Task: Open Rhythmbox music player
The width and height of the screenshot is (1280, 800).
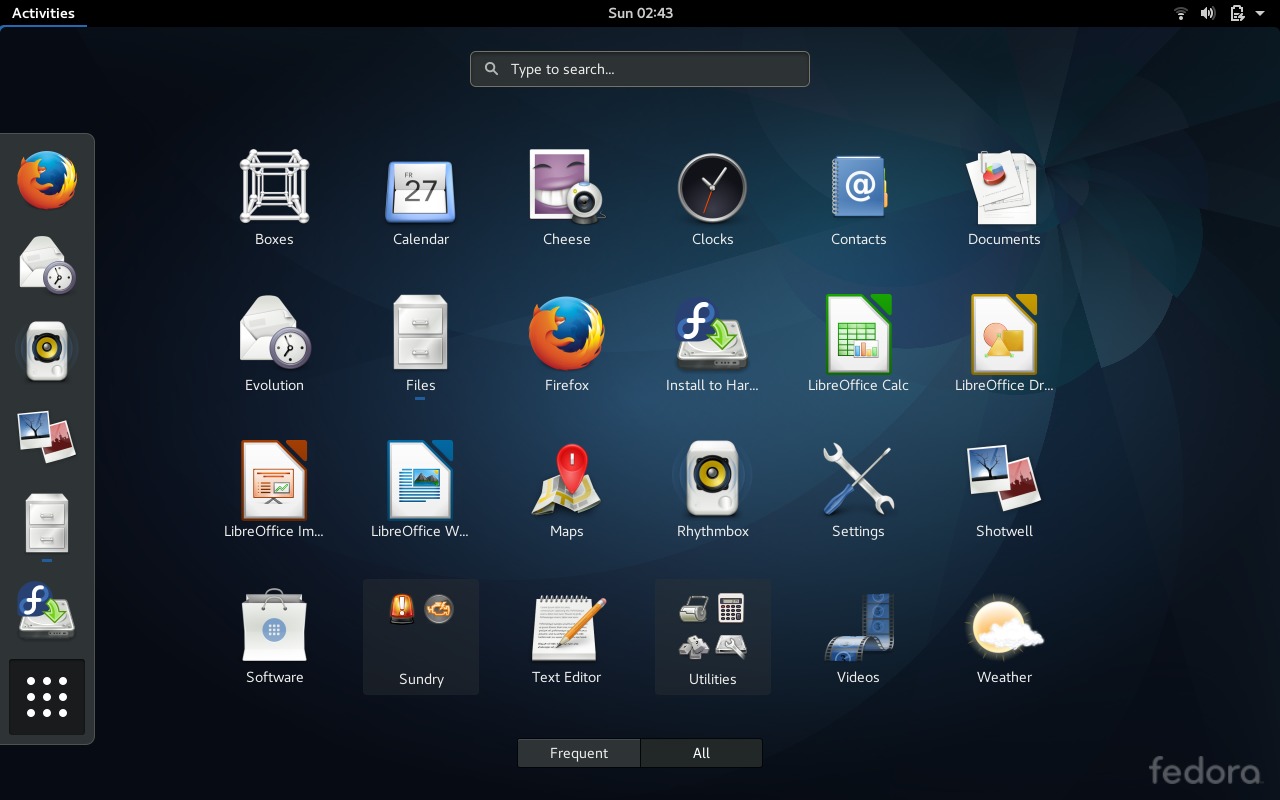Action: pos(712,478)
